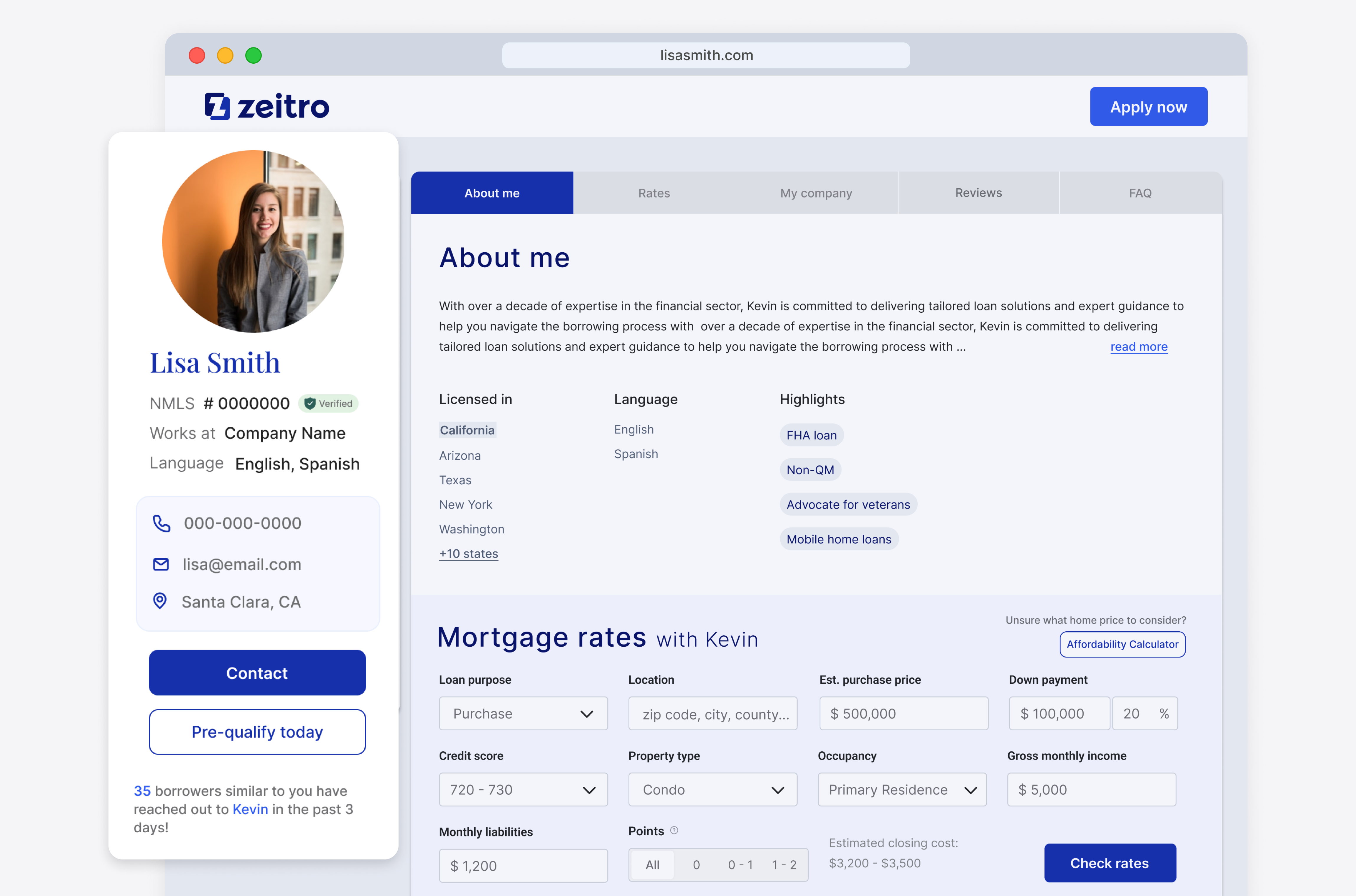
Task: Click the email envelope icon
Action: click(161, 565)
